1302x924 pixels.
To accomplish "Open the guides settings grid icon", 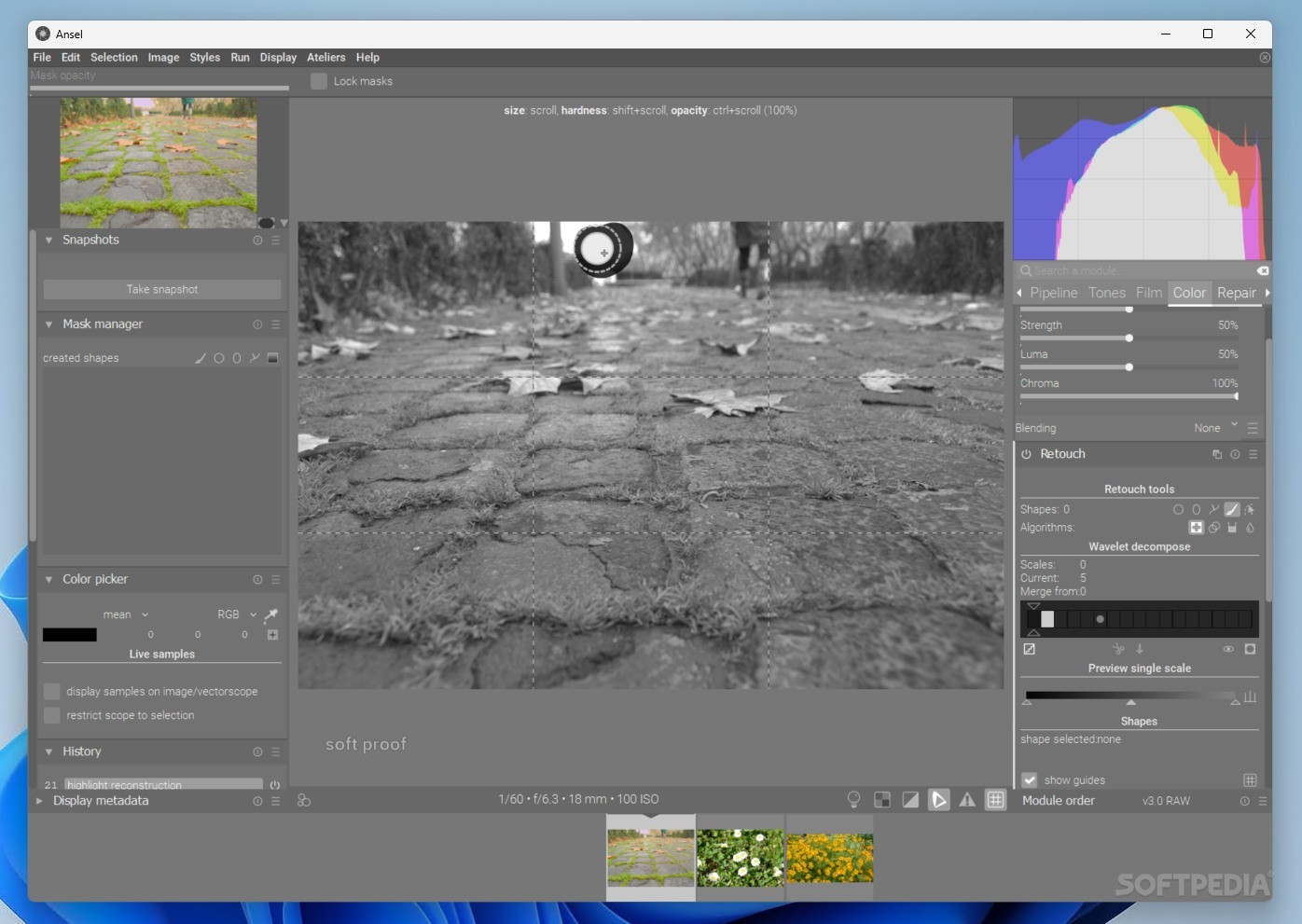I will click(1250, 780).
